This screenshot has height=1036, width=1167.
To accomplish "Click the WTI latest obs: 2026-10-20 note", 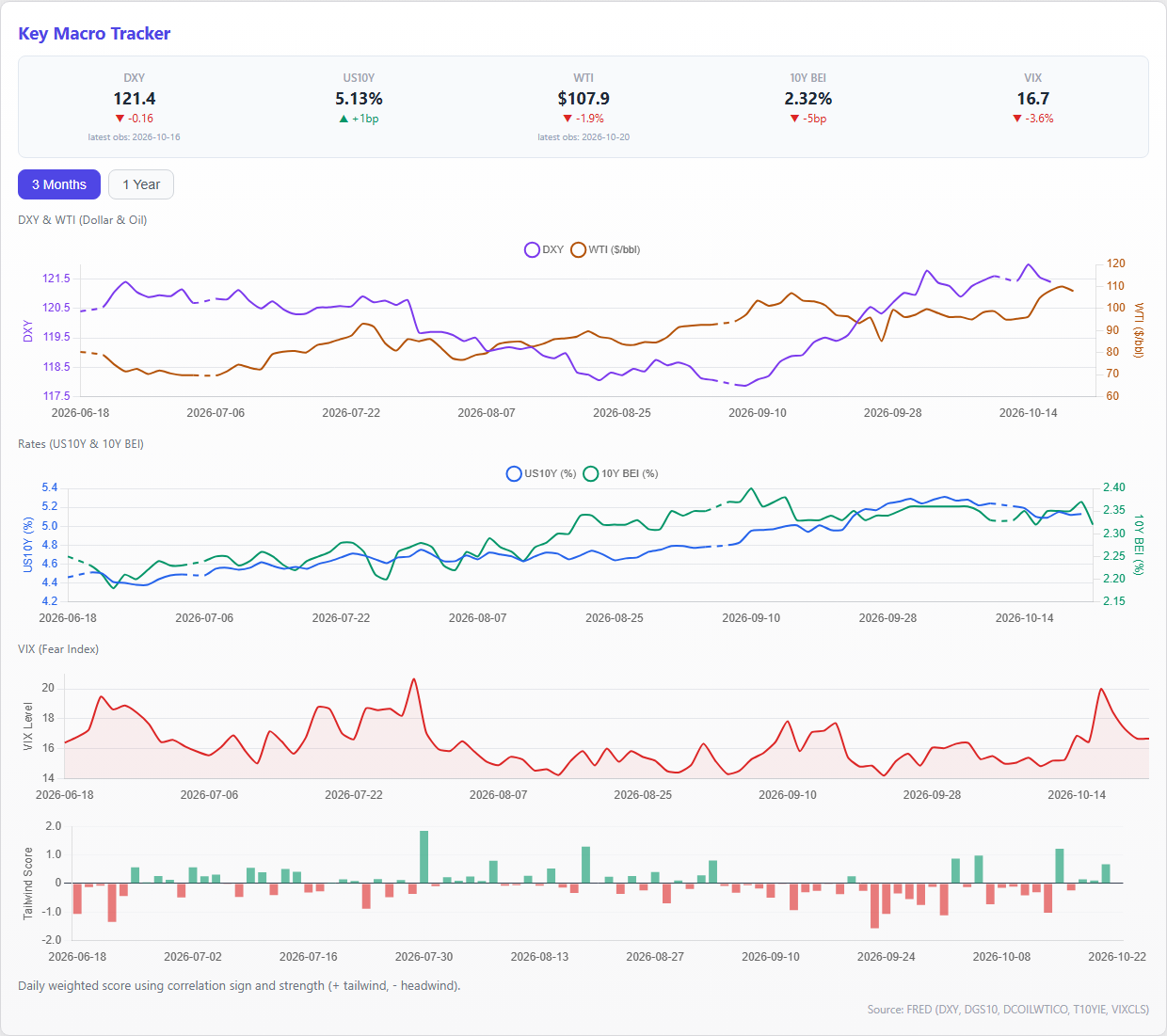I will [x=583, y=137].
